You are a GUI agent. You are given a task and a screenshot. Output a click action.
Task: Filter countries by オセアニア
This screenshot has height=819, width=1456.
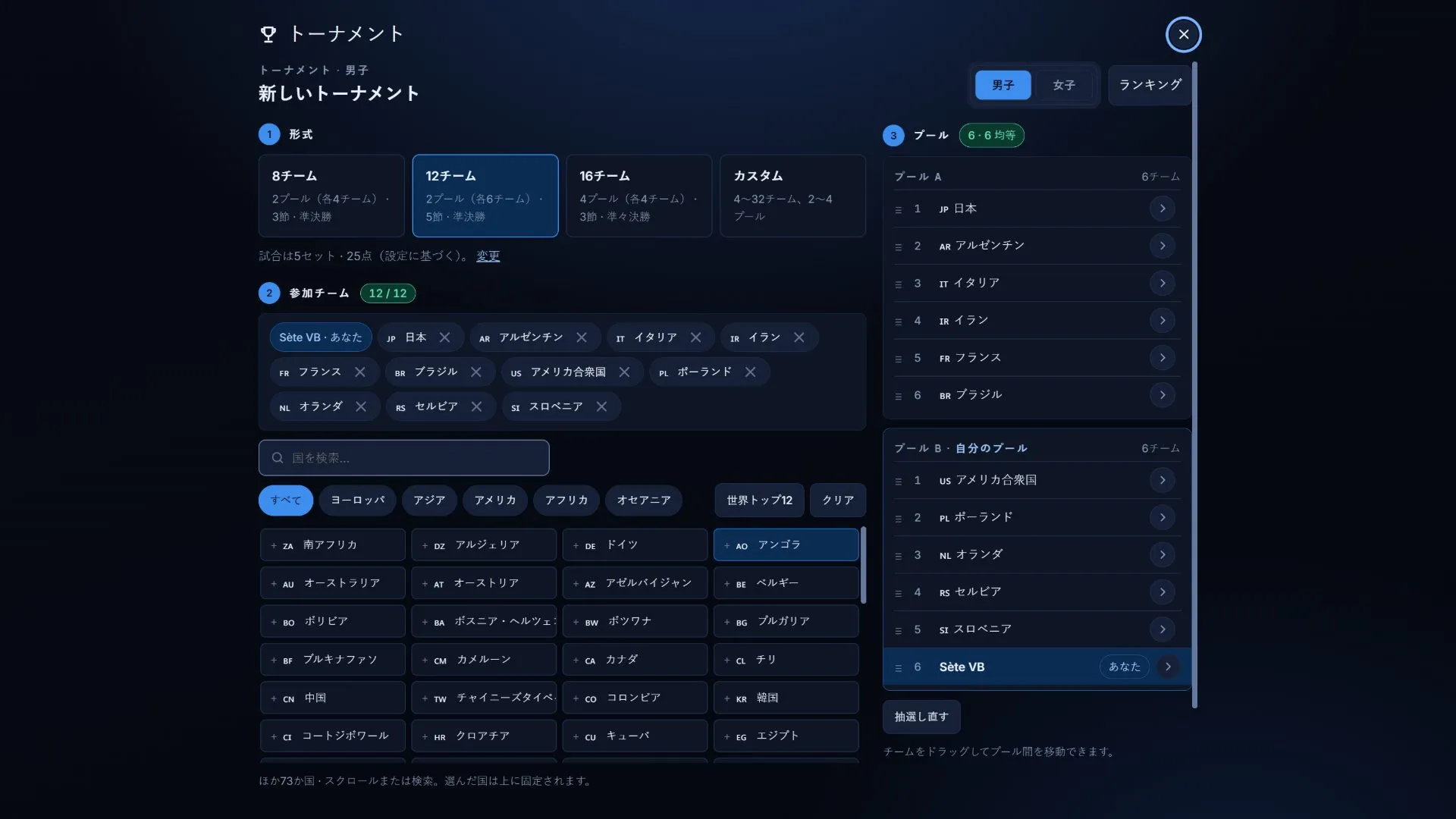[644, 500]
